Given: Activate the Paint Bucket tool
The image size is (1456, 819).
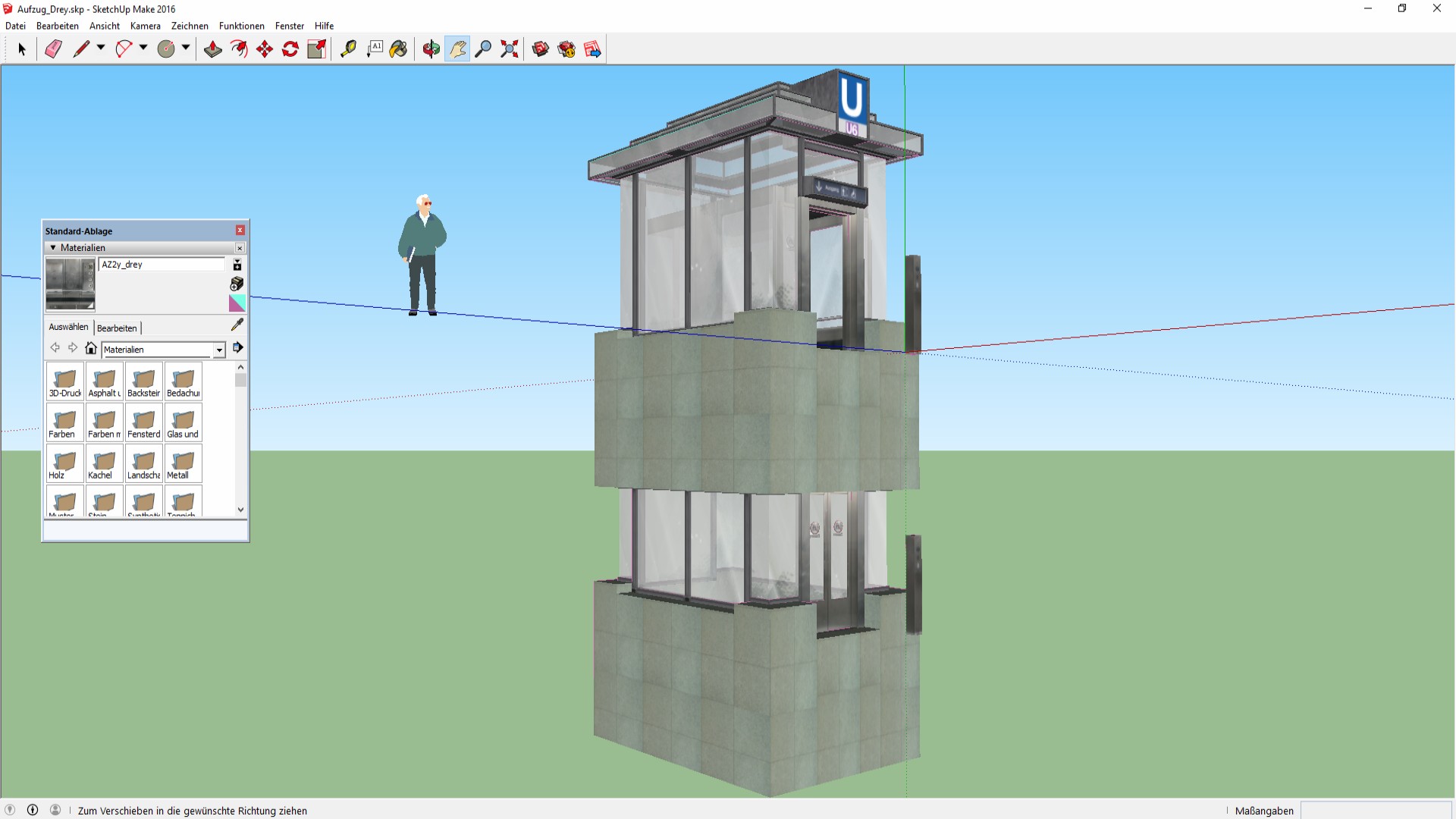Looking at the screenshot, I should tap(399, 49).
